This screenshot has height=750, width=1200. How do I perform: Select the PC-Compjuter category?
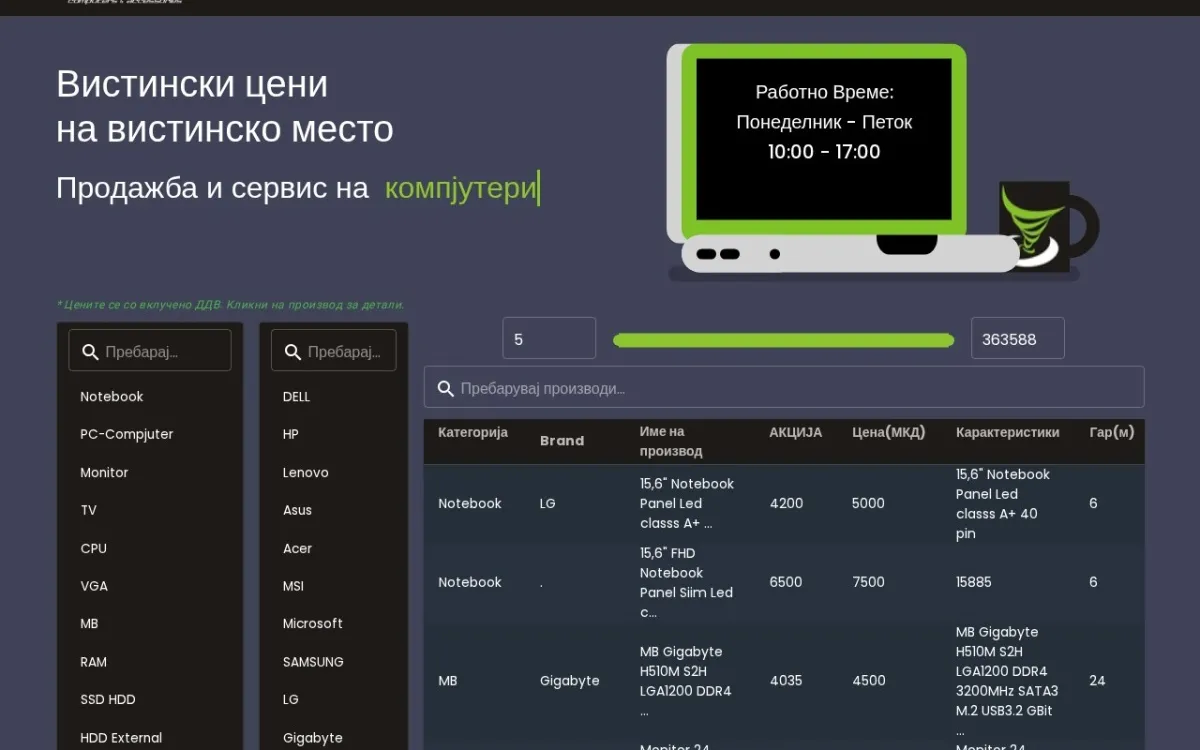tap(127, 434)
